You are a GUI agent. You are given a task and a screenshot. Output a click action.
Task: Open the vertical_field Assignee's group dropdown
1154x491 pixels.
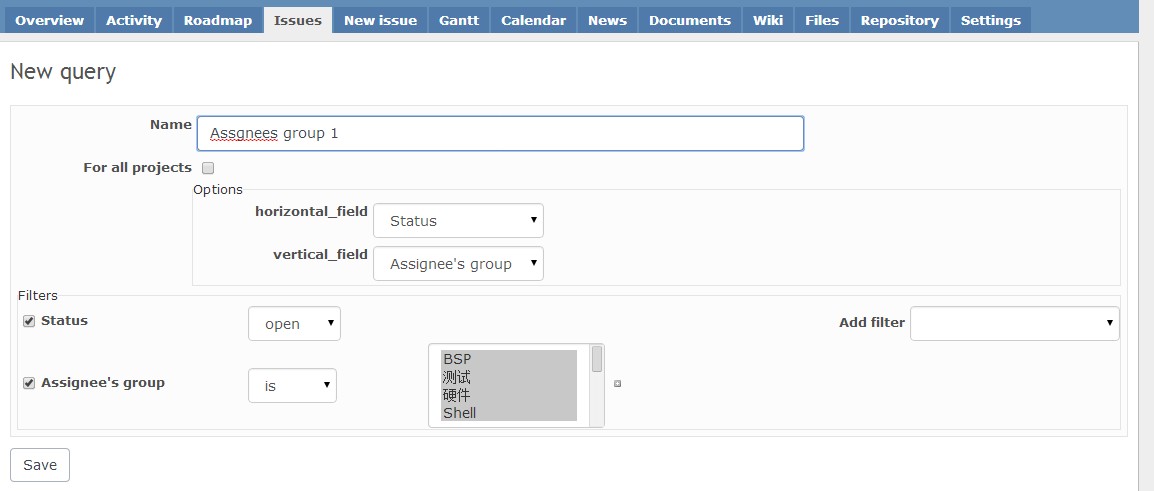pos(459,264)
